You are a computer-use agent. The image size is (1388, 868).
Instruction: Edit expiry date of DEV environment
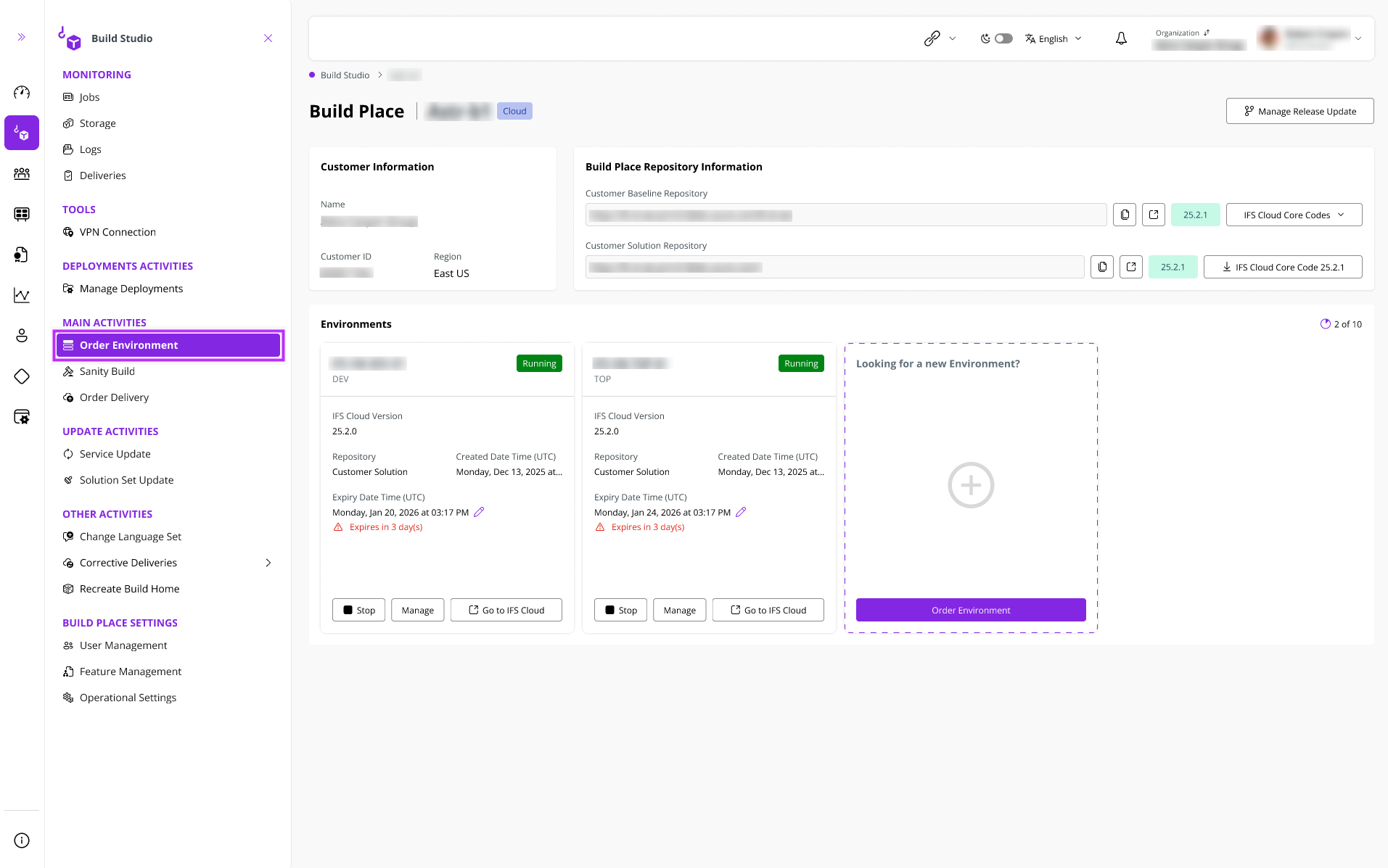tap(479, 512)
